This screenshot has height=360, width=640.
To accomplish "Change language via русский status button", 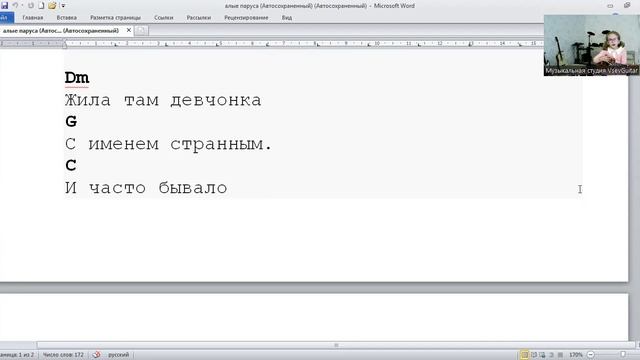I will [118, 355].
